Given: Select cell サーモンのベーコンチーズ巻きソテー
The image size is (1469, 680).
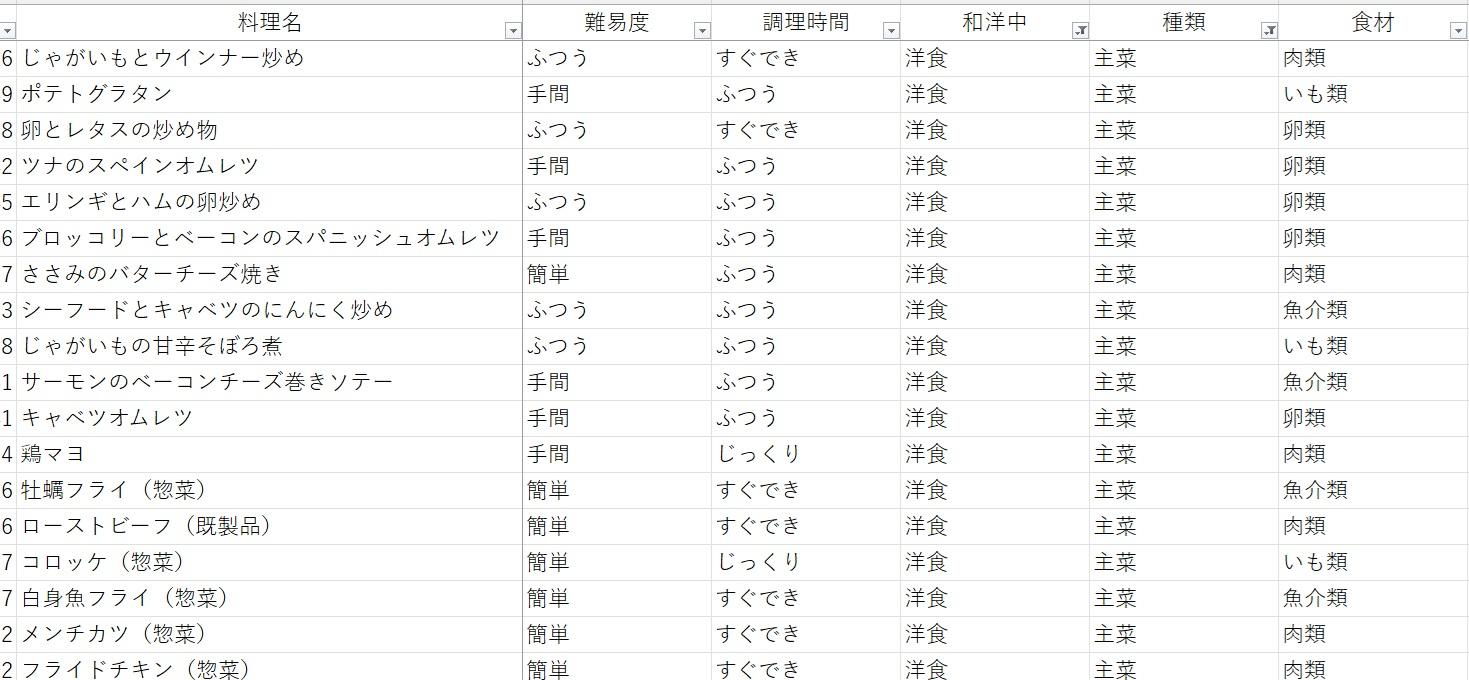Looking at the screenshot, I should click(x=270, y=382).
